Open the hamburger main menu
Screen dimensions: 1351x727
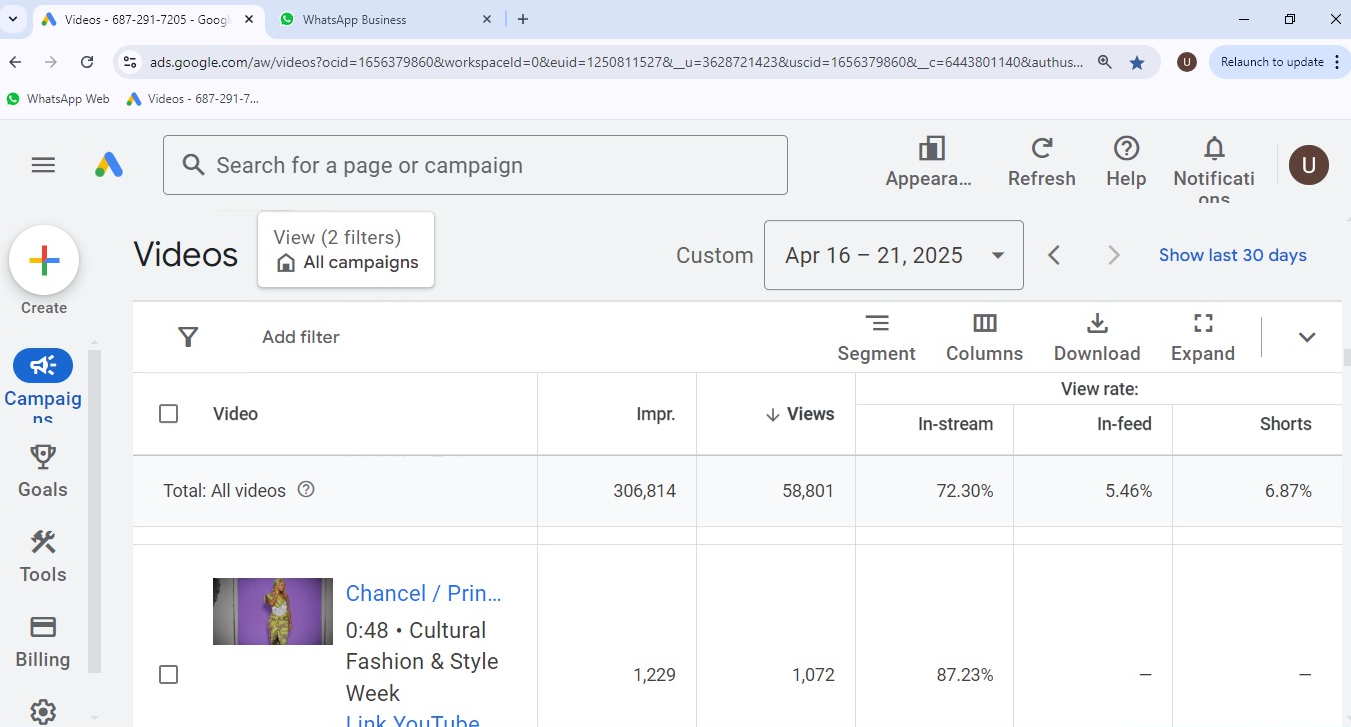point(43,165)
